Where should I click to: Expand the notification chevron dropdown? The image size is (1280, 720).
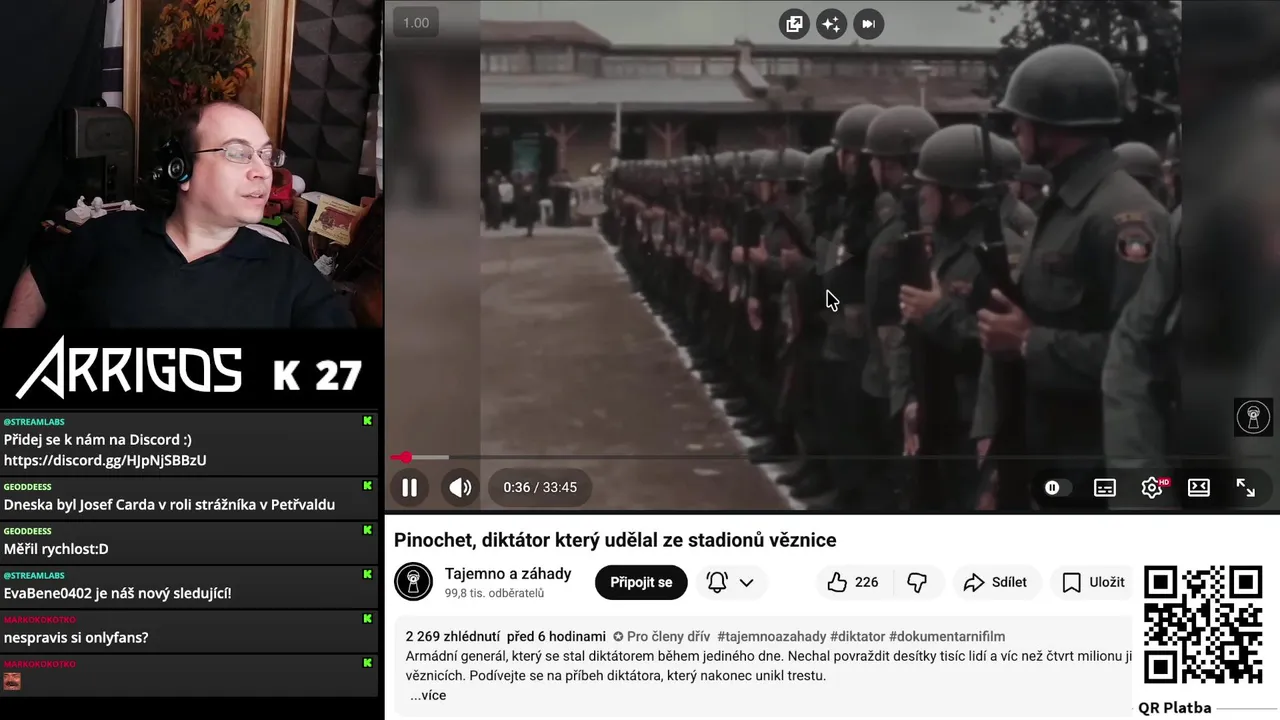[746, 582]
